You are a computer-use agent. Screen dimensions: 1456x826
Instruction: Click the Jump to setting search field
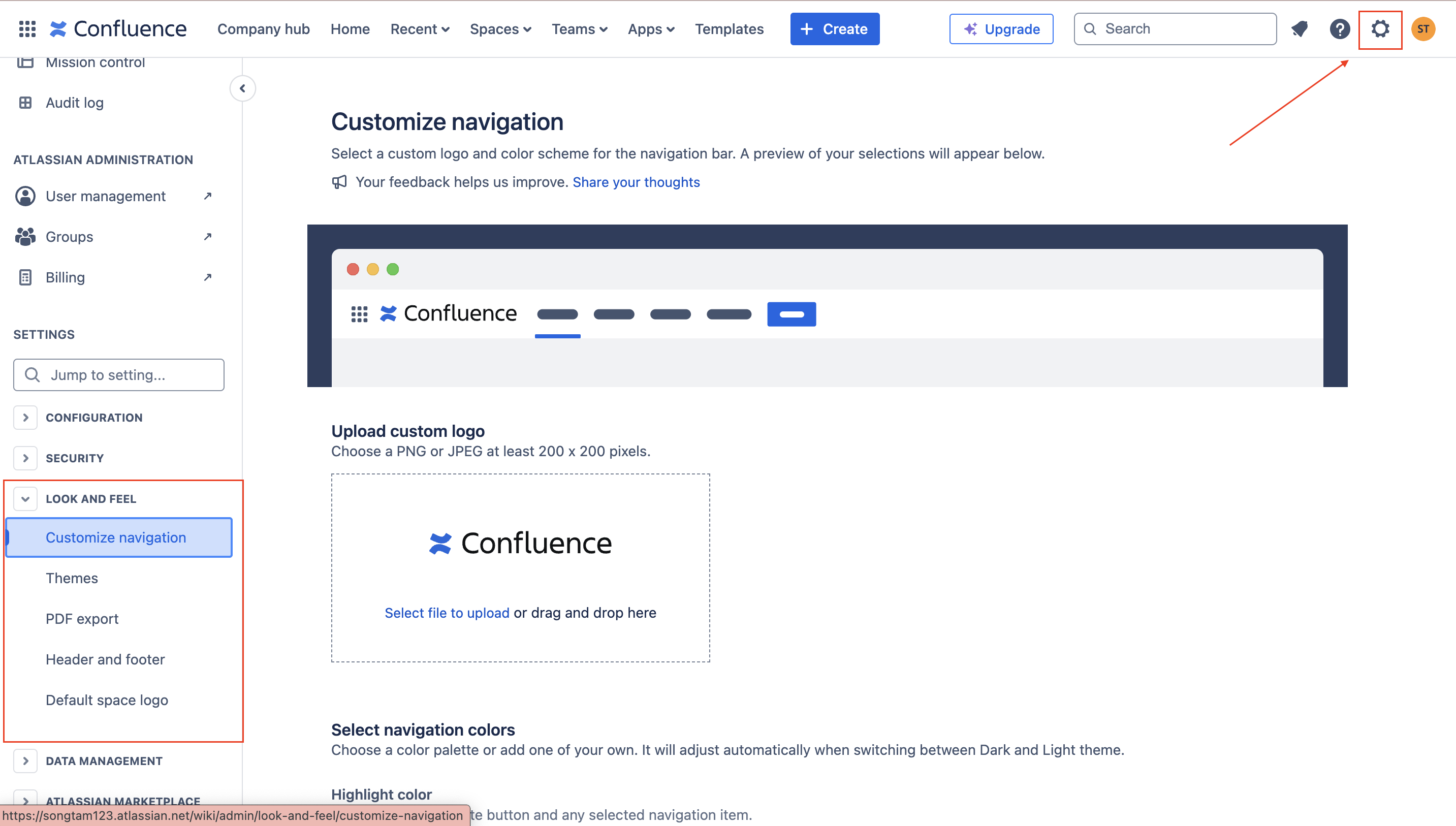(x=118, y=375)
